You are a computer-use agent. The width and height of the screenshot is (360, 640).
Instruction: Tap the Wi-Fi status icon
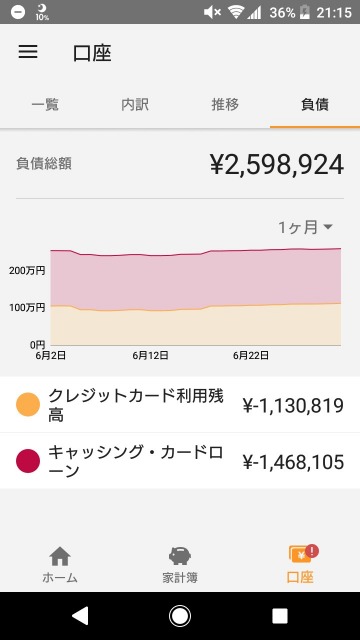coord(236,12)
